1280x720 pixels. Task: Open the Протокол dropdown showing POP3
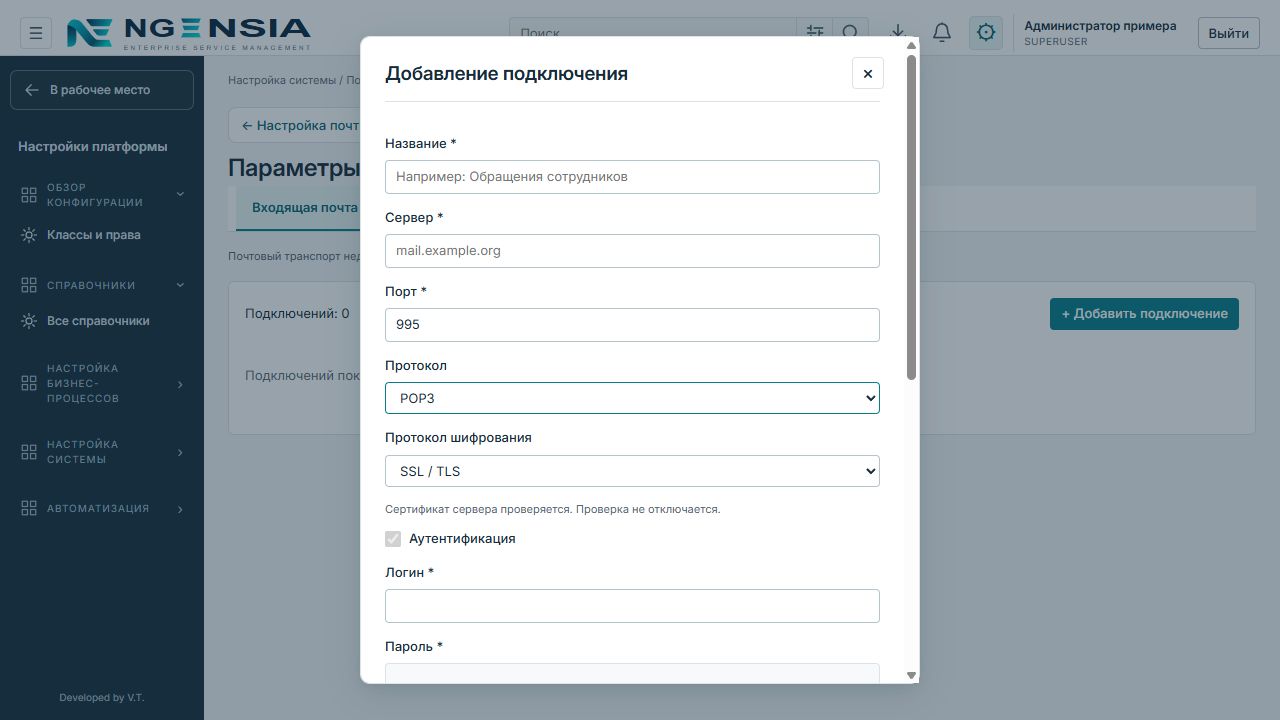[632, 398]
